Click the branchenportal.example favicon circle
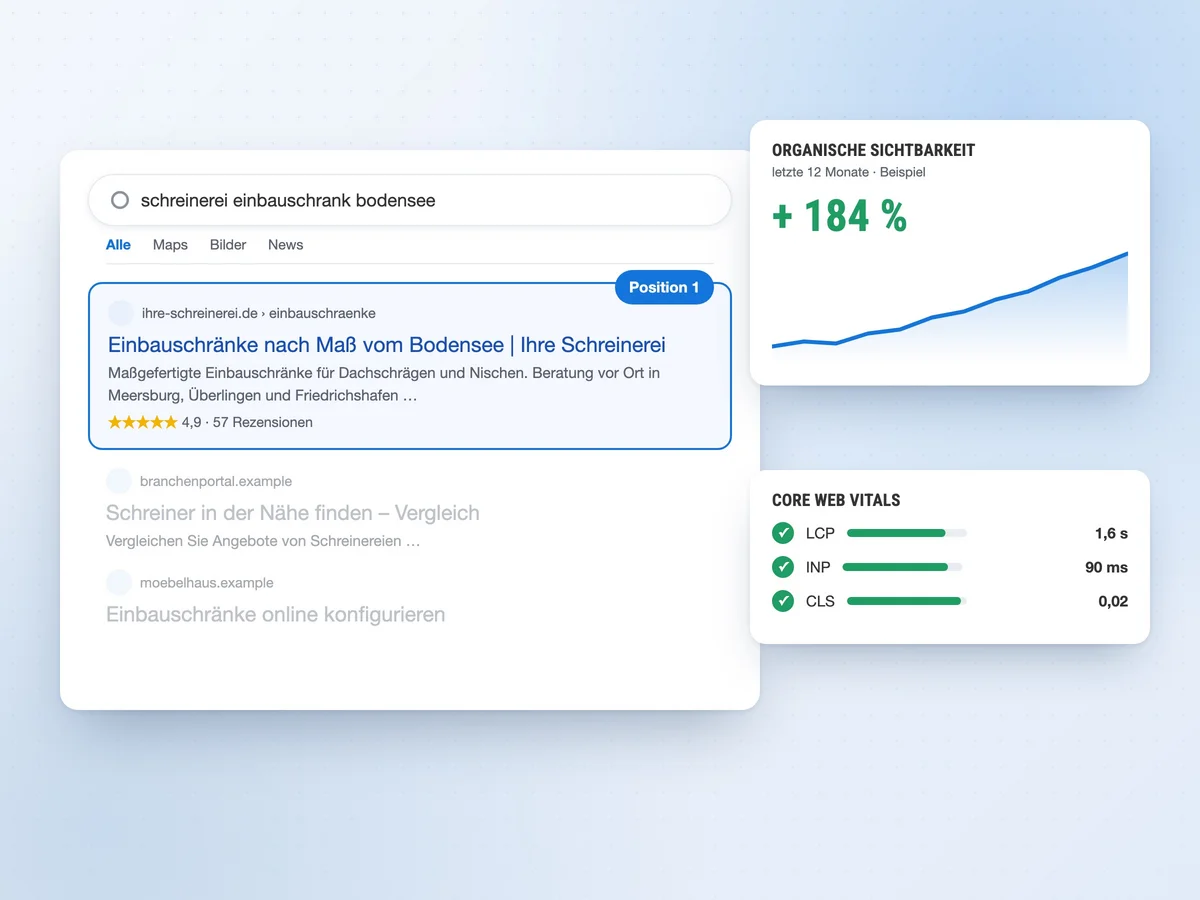The width and height of the screenshot is (1200, 900). (x=119, y=481)
